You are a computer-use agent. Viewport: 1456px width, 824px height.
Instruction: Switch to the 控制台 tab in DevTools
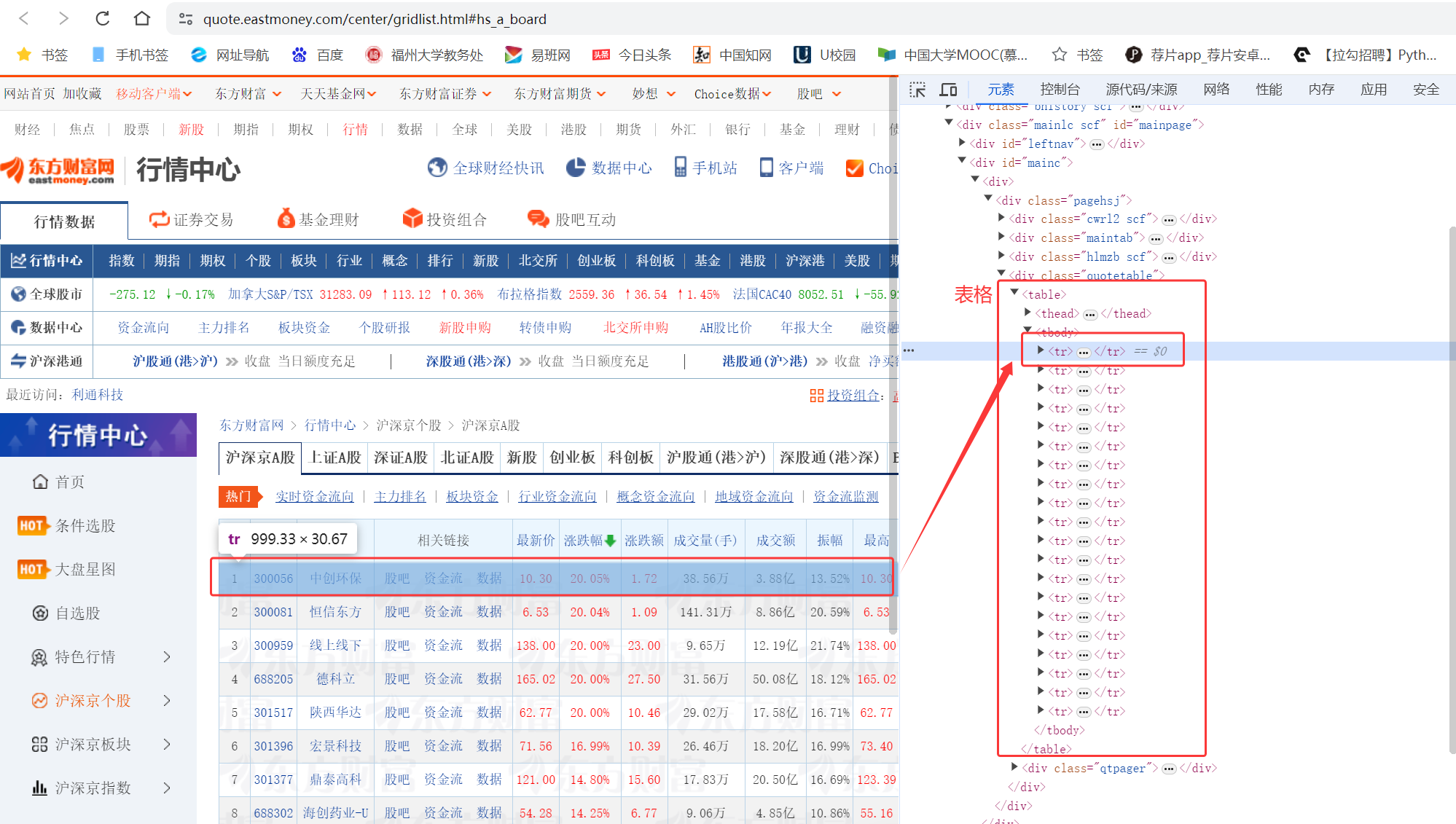coord(1060,89)
